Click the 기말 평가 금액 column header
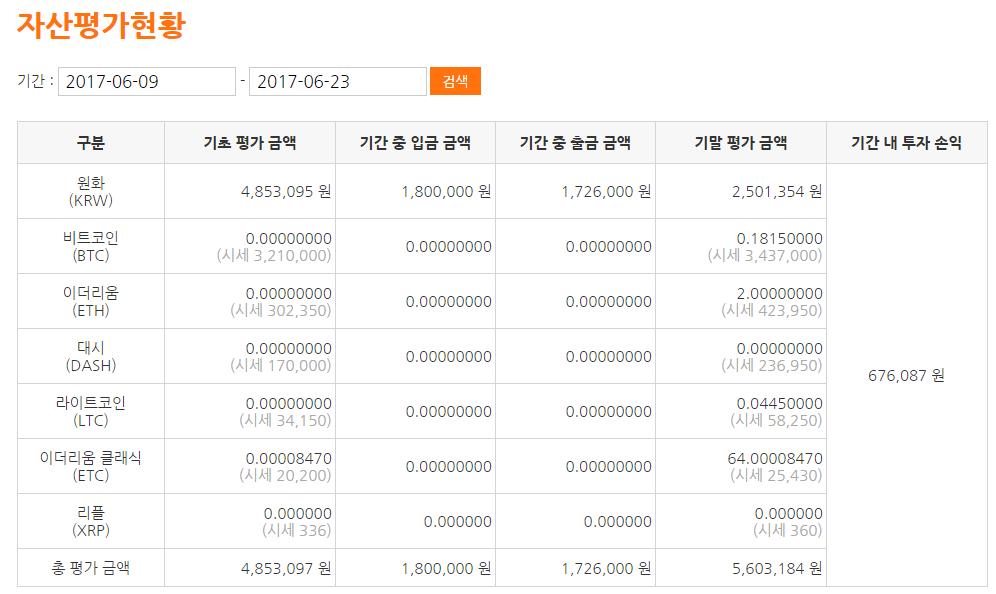The width and height of the screenshot is (996, 594). coord(741,143)
